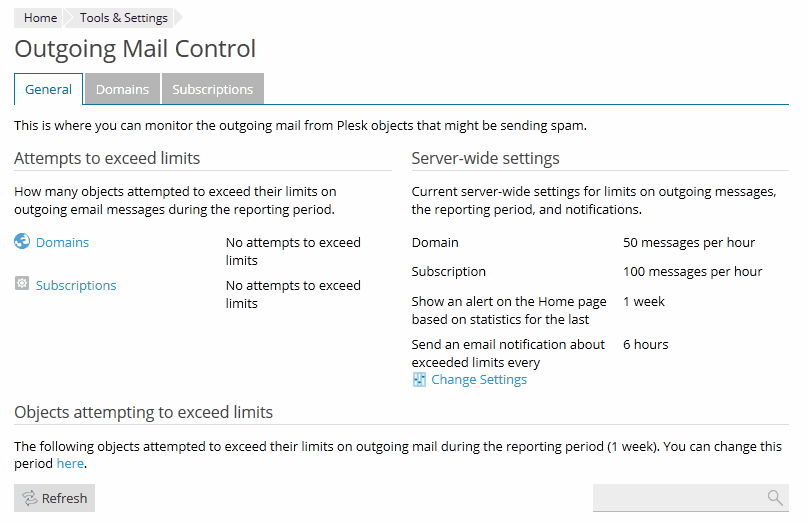The height and width of the screenshot is (524, 807).
Task: Click the magnifier icon in the search box
Action: (774, 498)
